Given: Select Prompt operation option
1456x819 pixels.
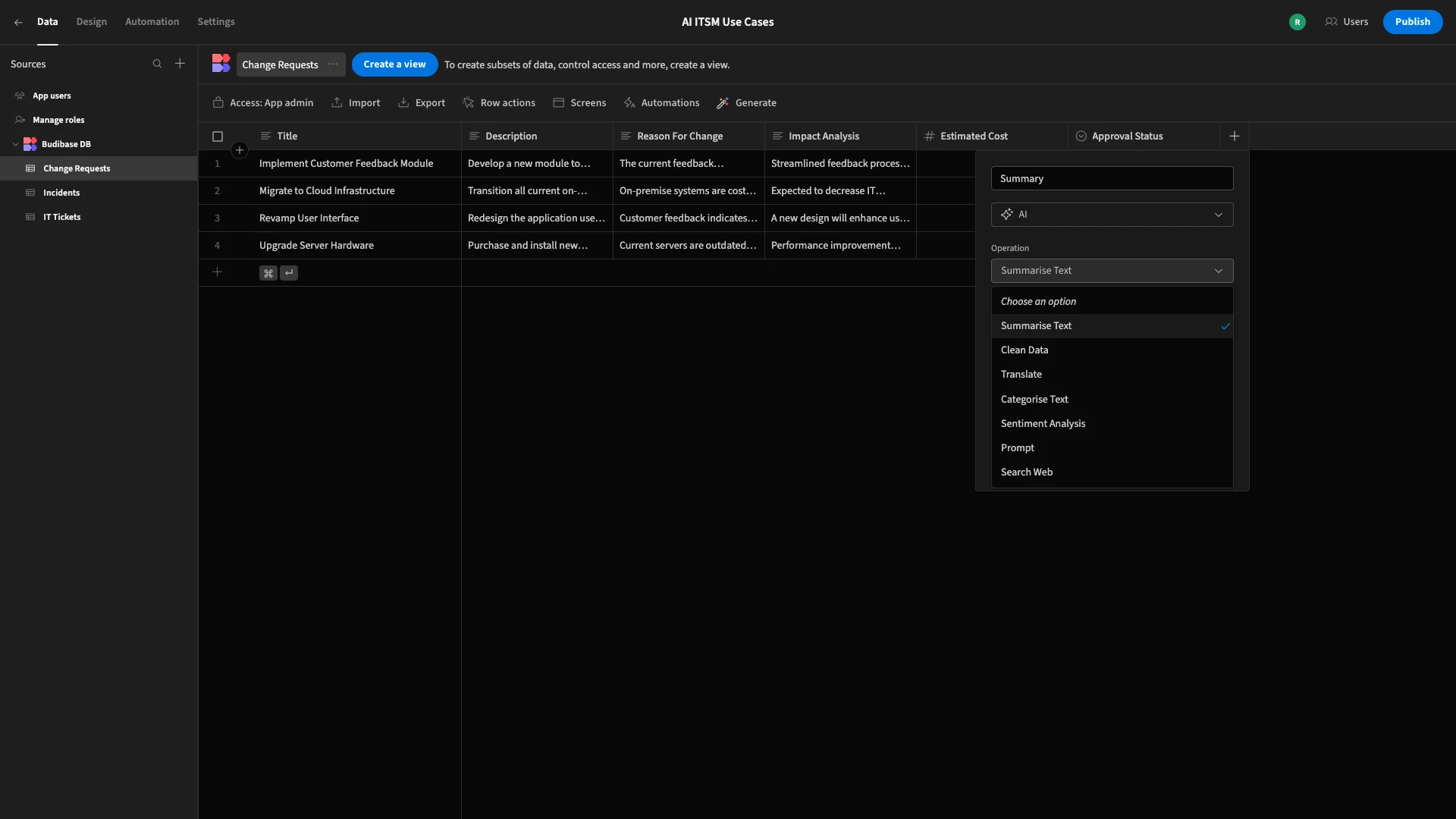Looking at the screenshot, I should (1112, 448).
